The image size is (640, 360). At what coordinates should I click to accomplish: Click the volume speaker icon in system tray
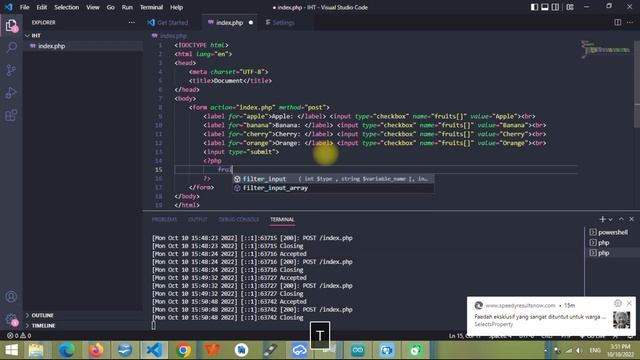579,350
